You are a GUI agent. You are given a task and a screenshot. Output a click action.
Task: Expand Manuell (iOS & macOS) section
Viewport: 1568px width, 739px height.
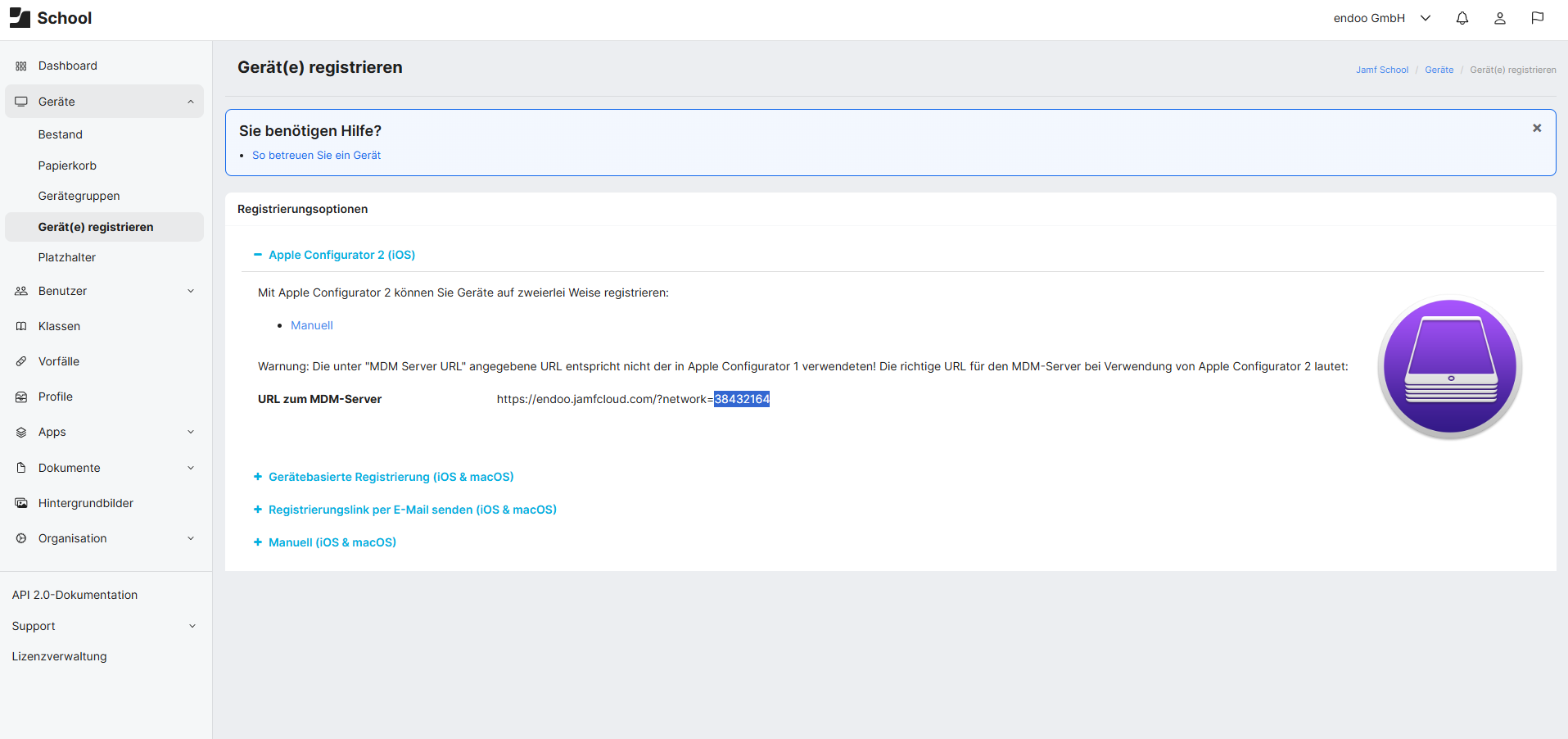(x=324, y=542)
